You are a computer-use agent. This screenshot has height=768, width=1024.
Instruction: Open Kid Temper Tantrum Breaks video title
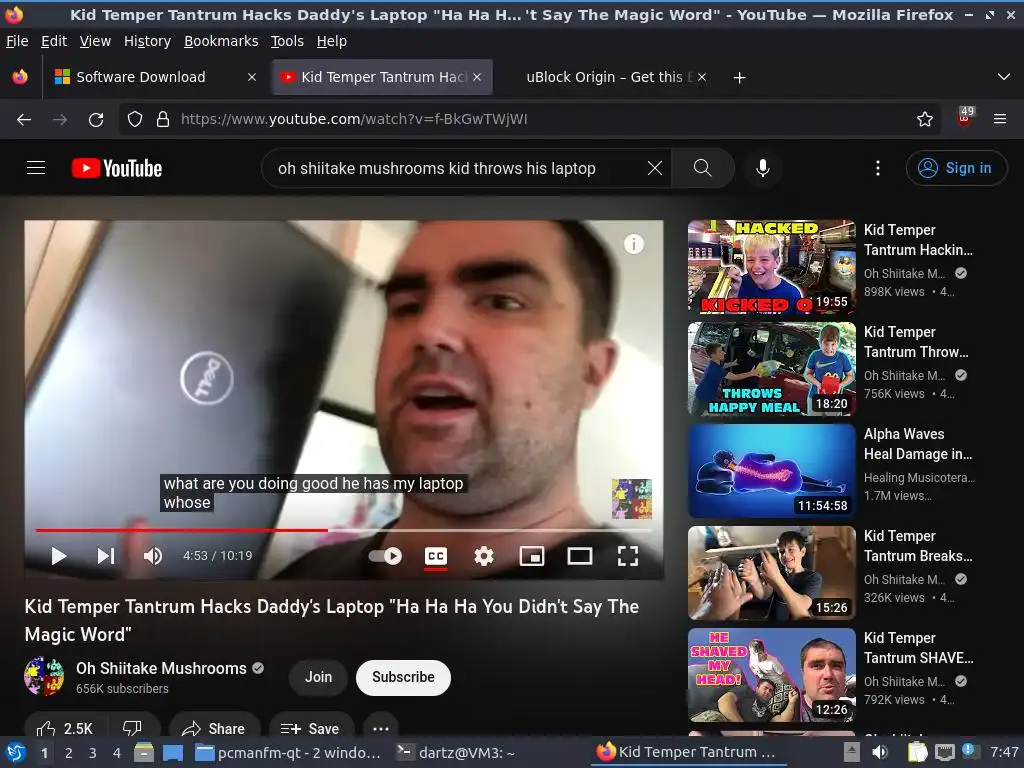coord(918,546)
